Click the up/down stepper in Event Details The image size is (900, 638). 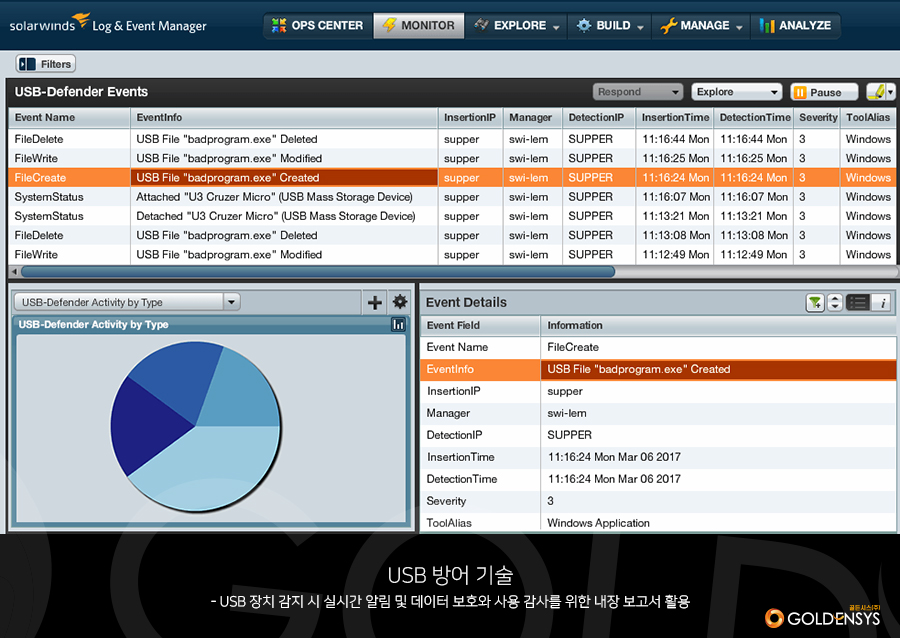click(835, 302)
